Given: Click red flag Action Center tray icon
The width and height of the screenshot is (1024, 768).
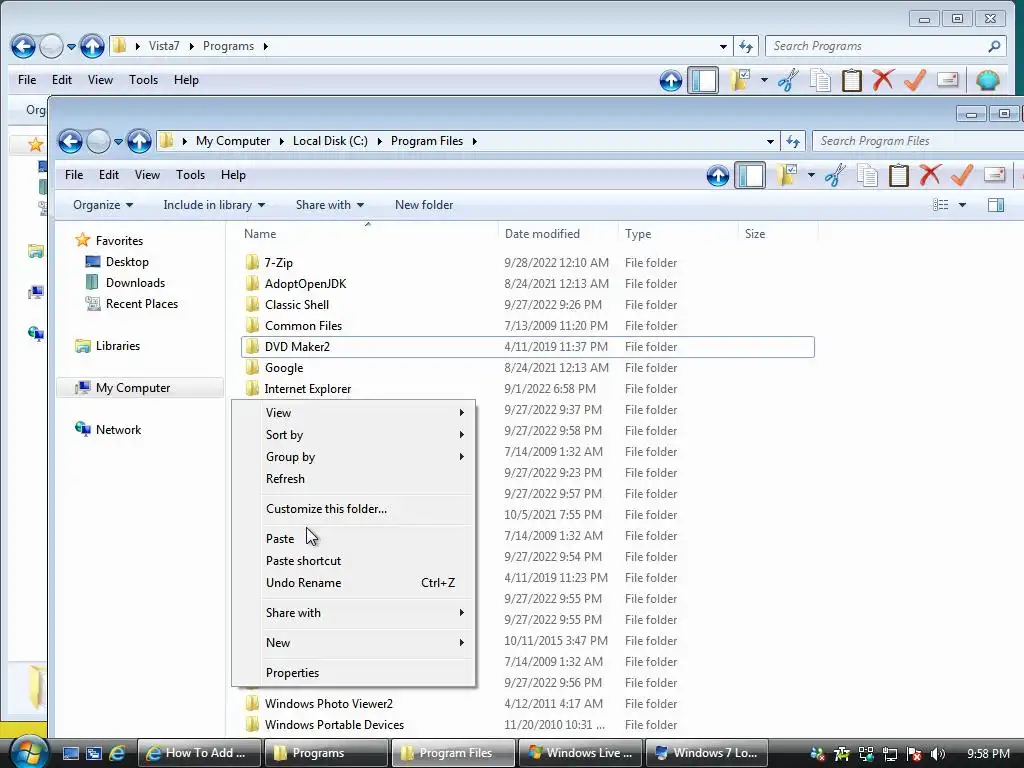Looking at the screenshot, I should (914, 754).
